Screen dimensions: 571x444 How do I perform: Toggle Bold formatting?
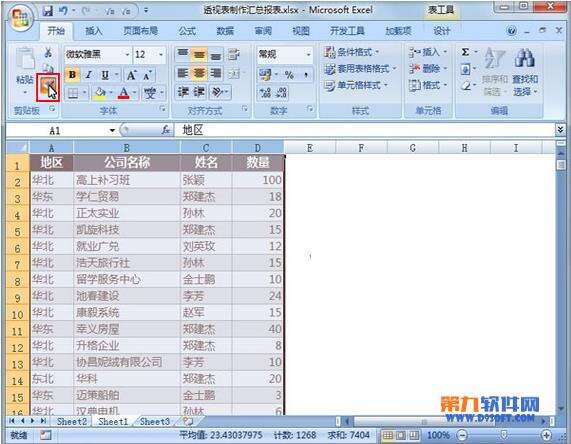(x=72, y=75)
